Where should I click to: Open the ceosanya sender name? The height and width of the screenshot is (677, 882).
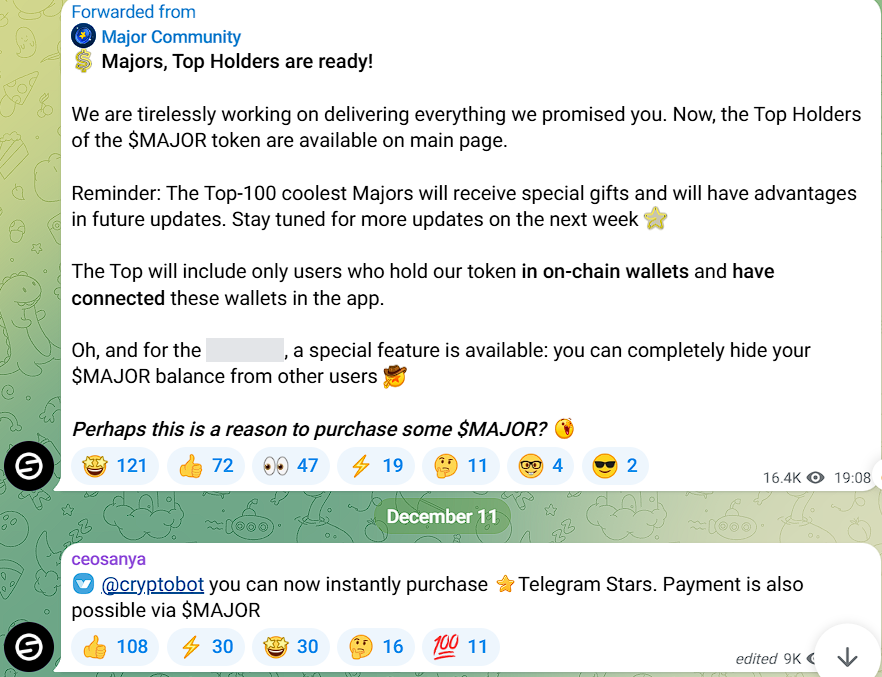tap(109, 559)
